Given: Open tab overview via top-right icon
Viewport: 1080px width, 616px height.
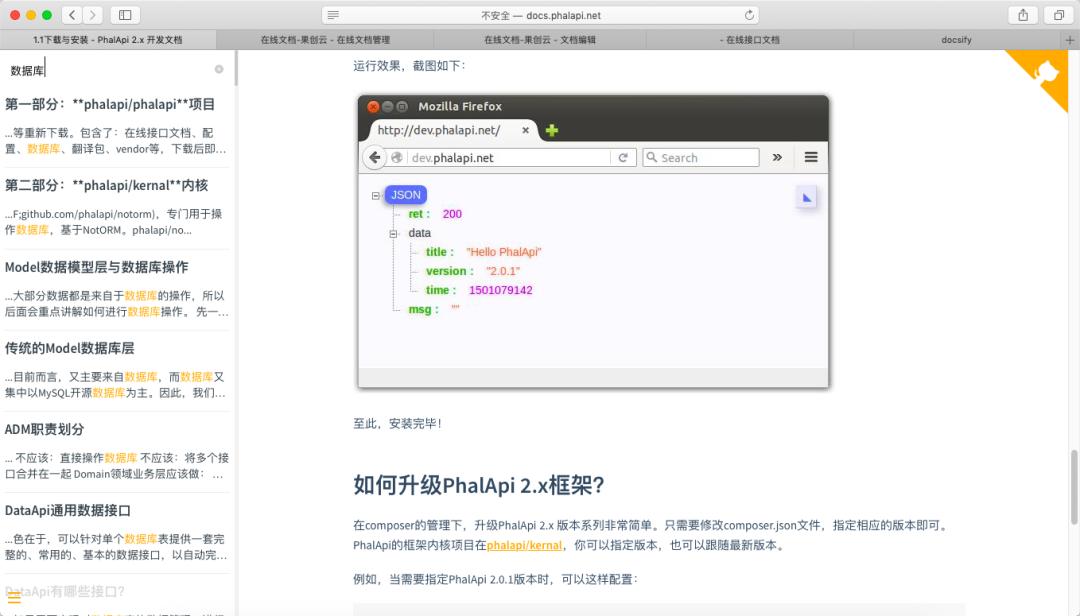Looking at the screenshot, I should pos(1058,15).
